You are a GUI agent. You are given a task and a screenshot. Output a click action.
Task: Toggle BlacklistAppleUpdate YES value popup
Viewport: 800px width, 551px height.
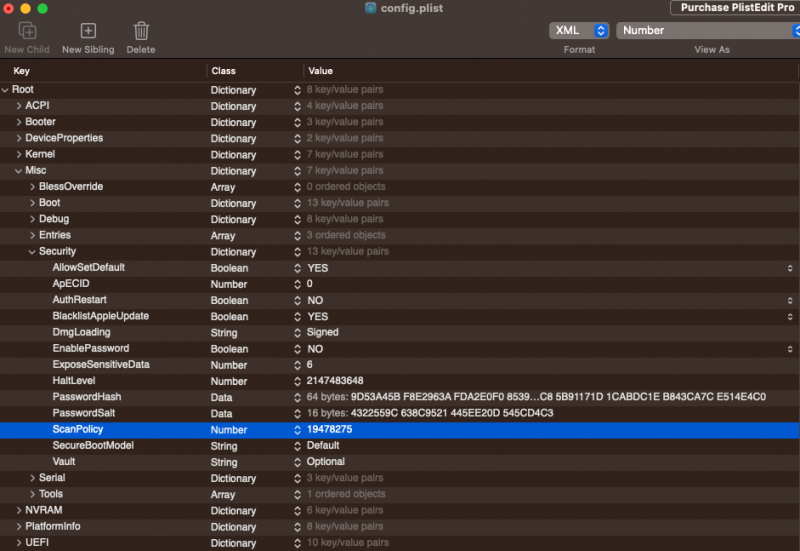pos(790,317)
